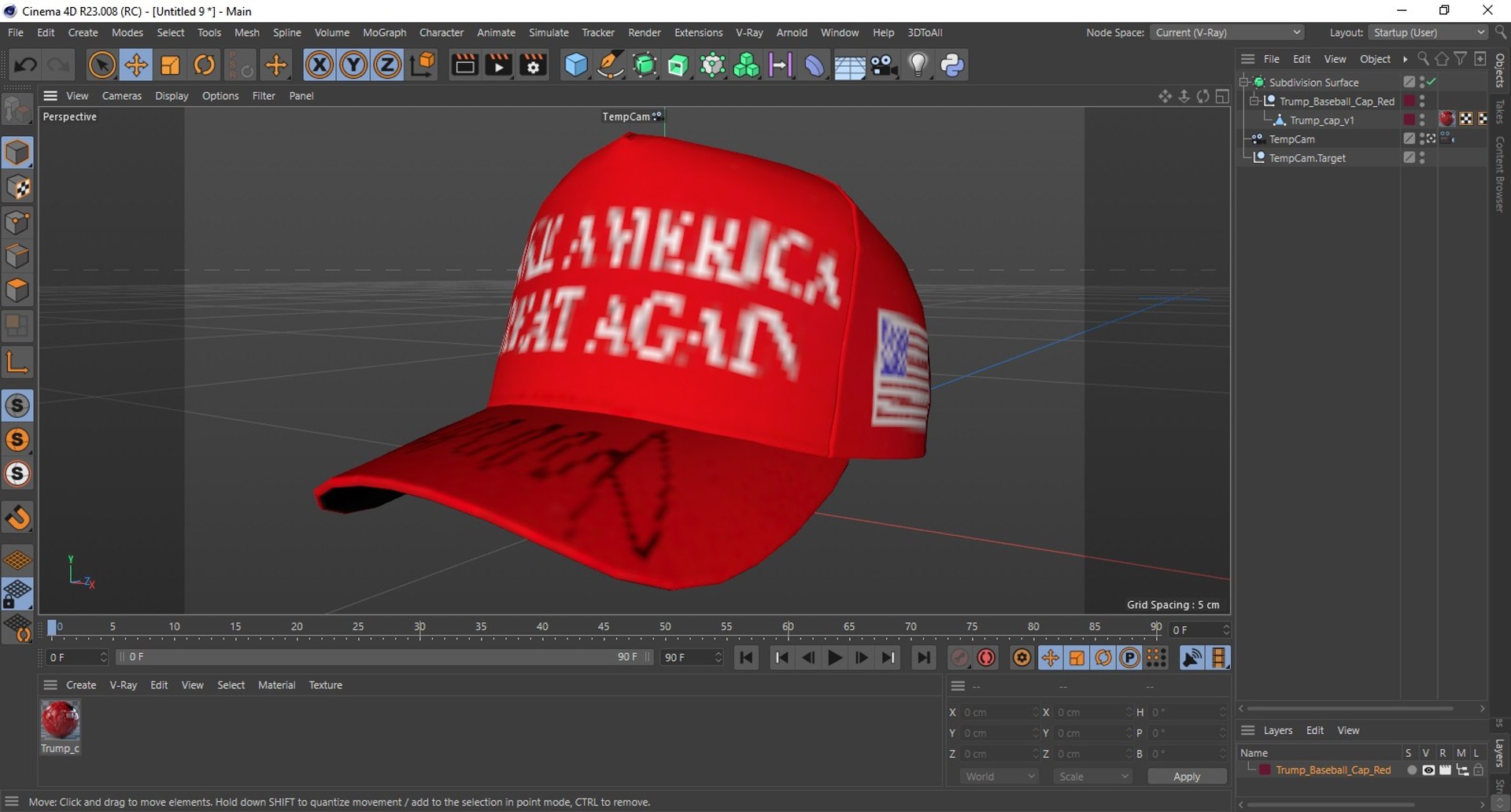Toggle Z axis lock

coord(387,65)
